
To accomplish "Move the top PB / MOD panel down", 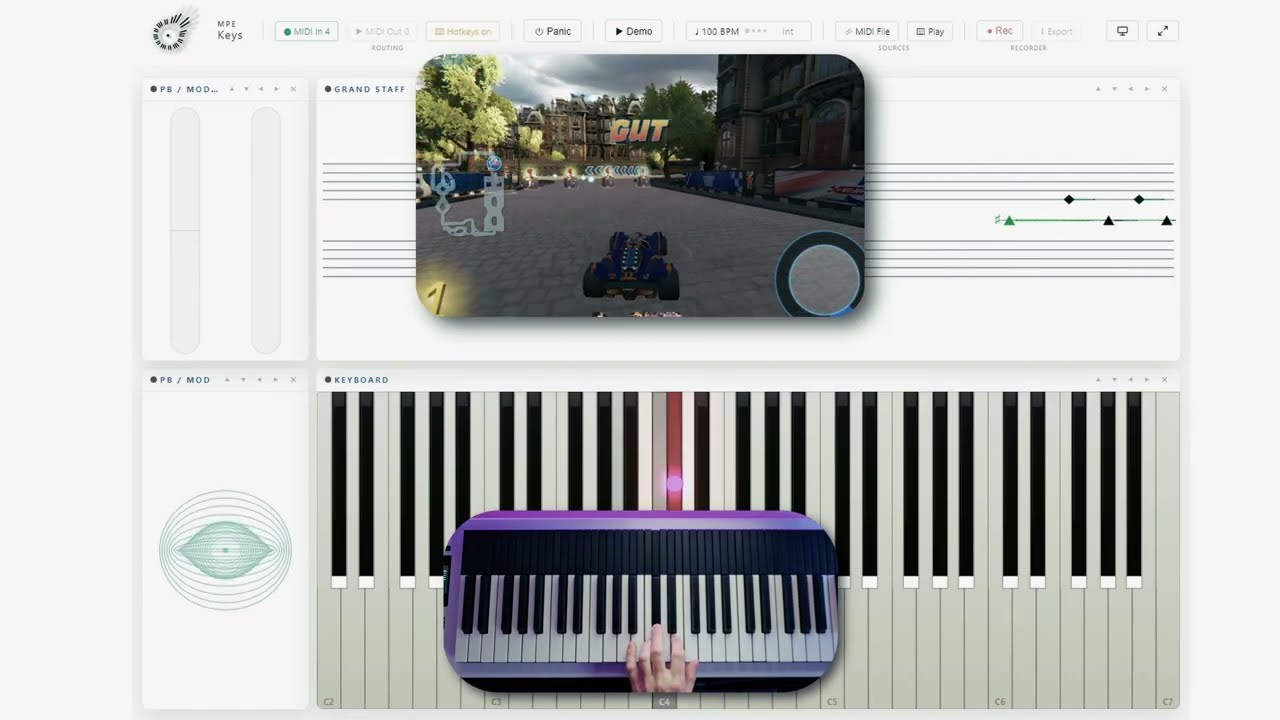I will [246, 89].
